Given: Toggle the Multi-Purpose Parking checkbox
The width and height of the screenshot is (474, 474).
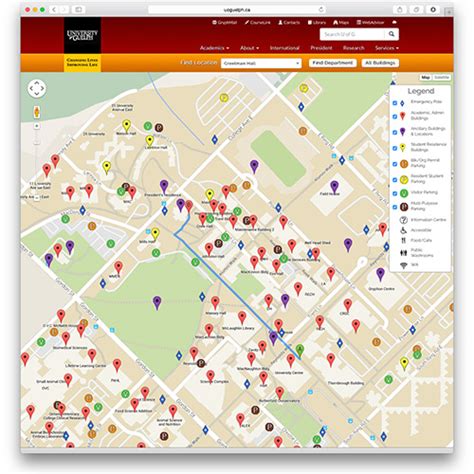Looking at the screenshot, I should [x=395, y=207].
